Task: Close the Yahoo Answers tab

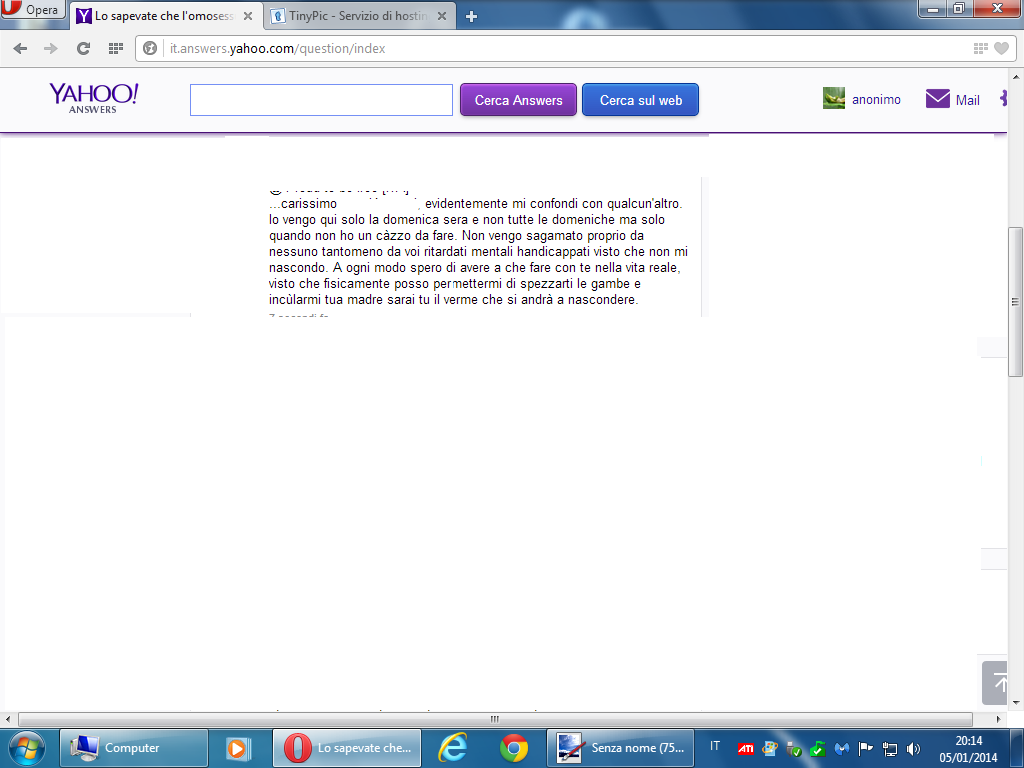Action: tap(248, 16)
